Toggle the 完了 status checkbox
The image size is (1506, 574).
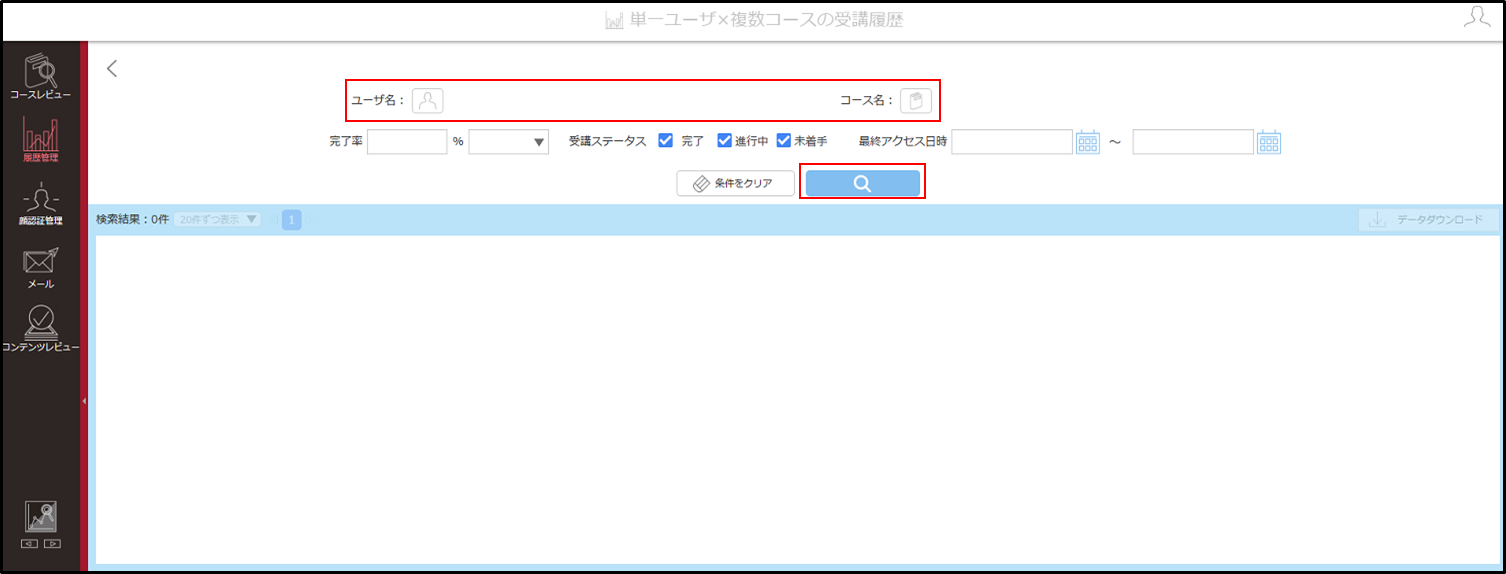click(x=666, y=141)
